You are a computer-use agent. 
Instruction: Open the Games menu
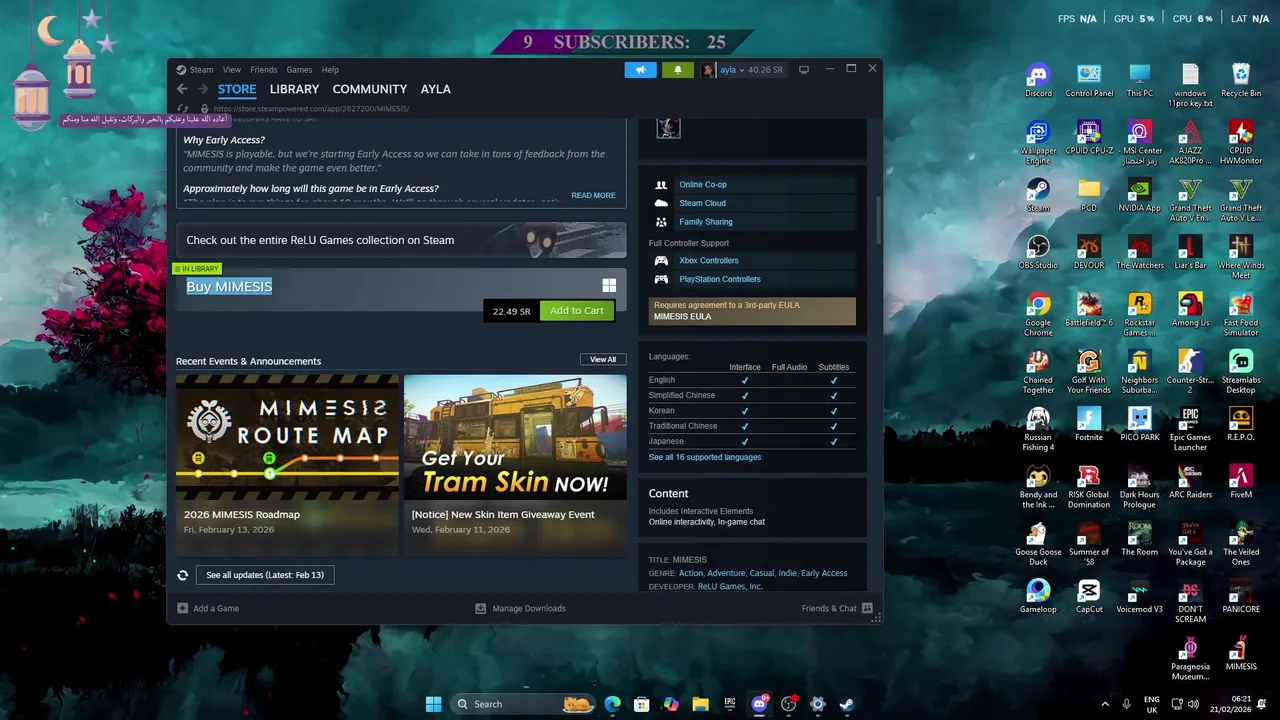tap(299, 70)
